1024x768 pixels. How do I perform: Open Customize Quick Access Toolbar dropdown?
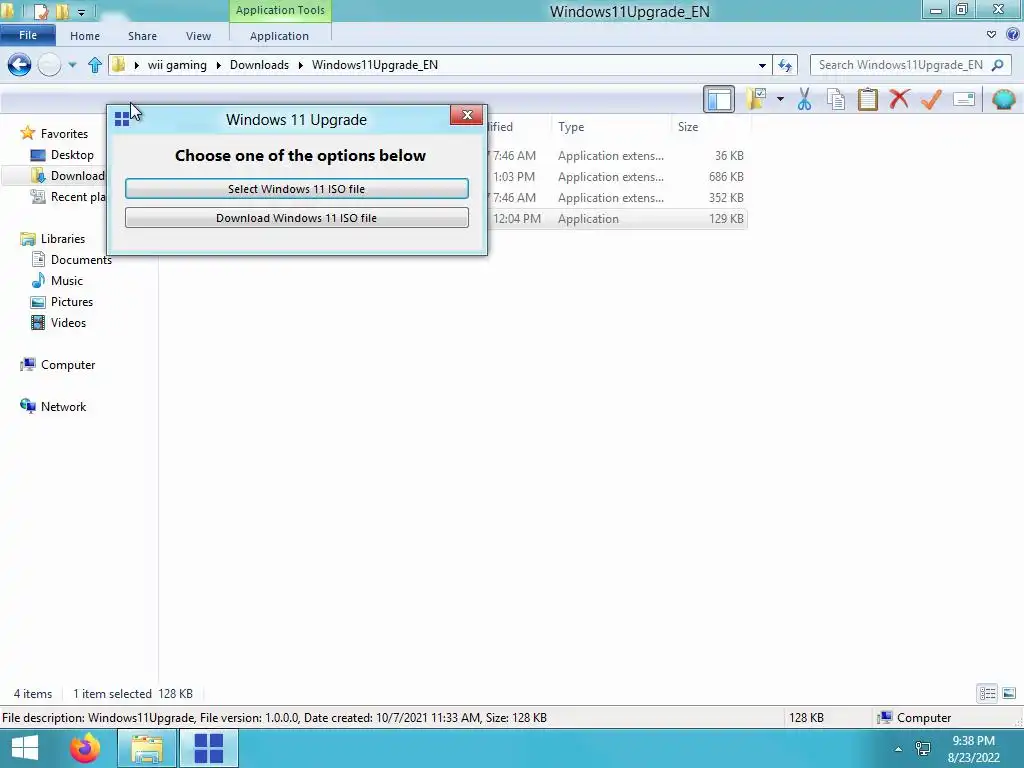(81, 12)
